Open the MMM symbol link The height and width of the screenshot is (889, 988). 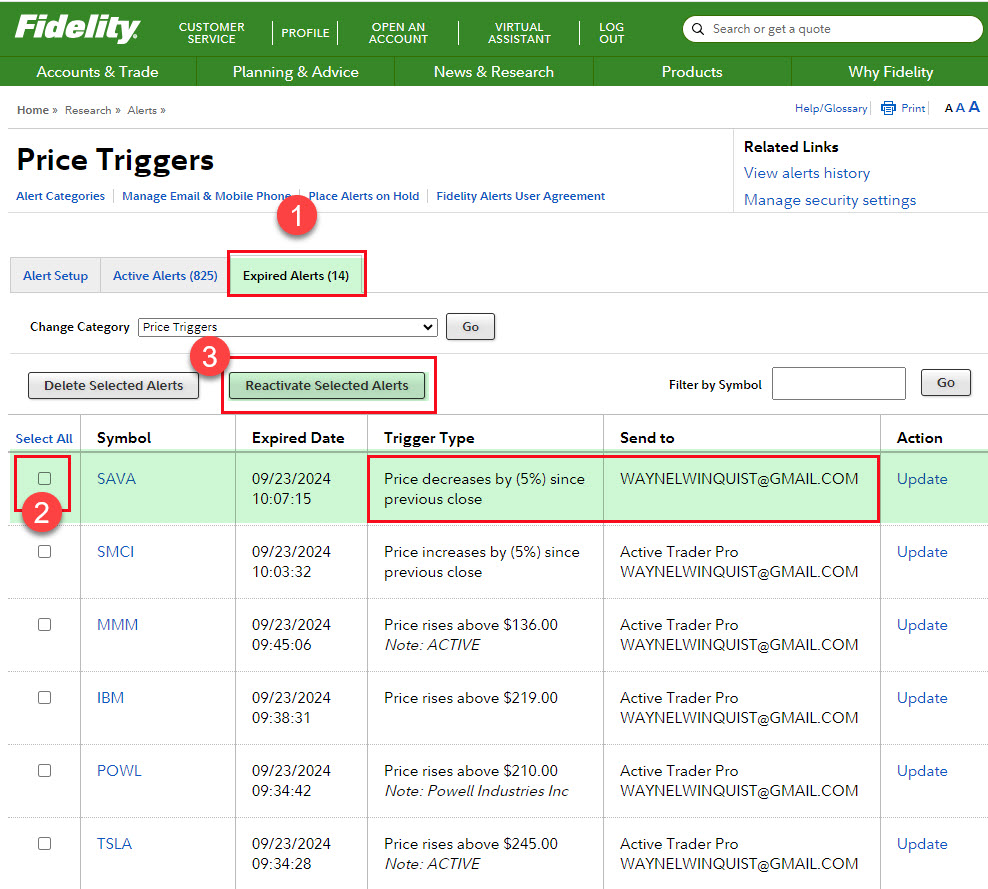click(x=117, y=625)
